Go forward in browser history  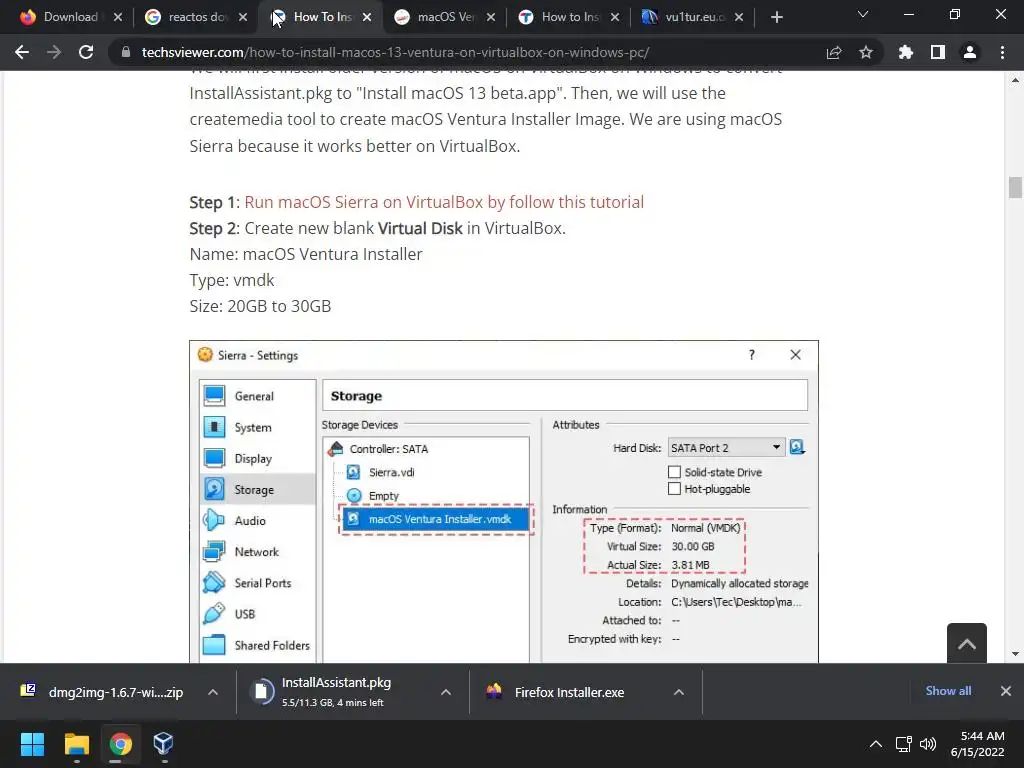pyautogui.click(x=54, y=52)
